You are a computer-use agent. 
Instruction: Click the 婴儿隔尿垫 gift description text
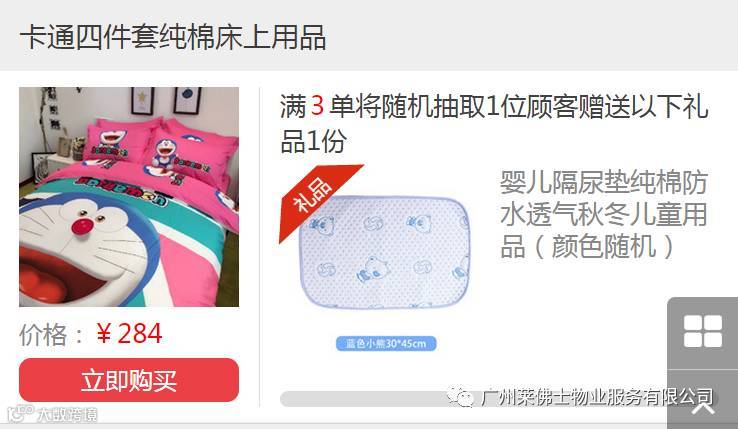click(604, 214)
